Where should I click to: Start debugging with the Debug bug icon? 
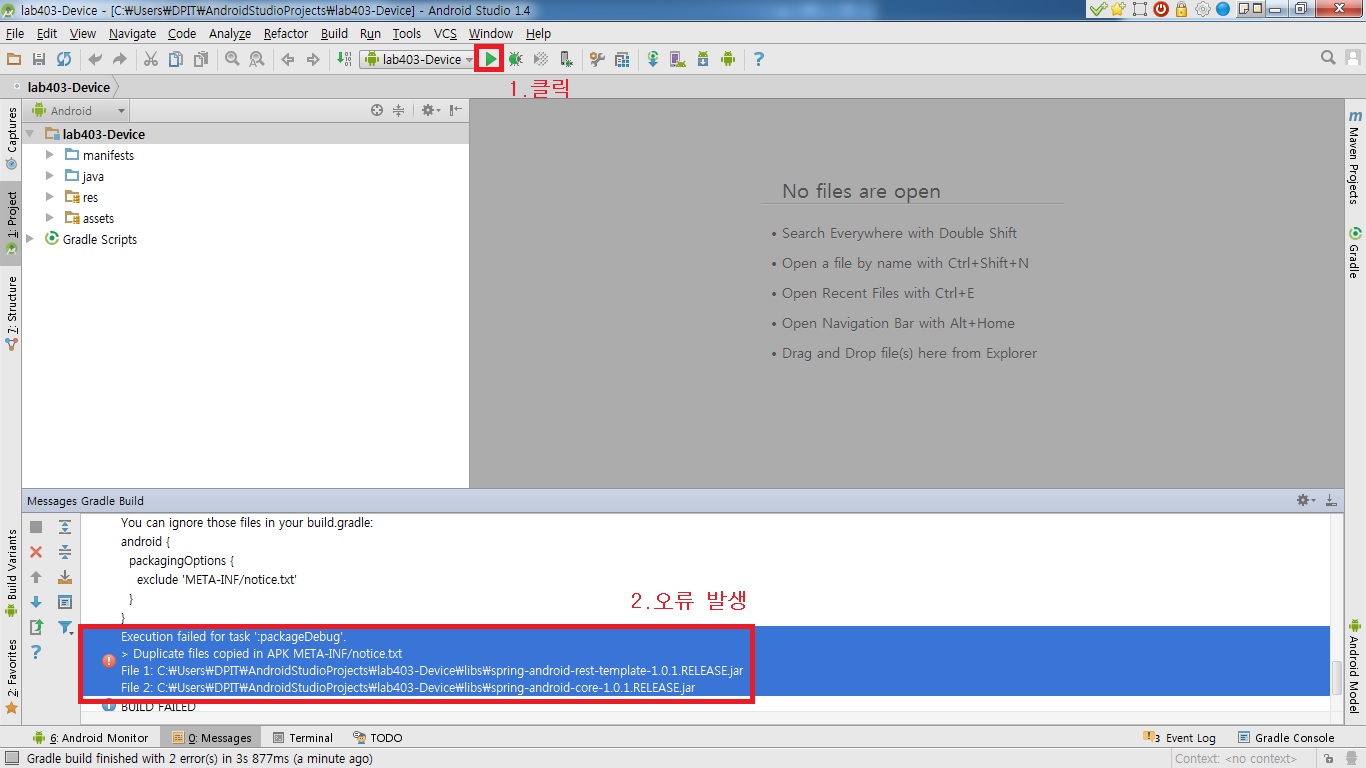(516, 59)
